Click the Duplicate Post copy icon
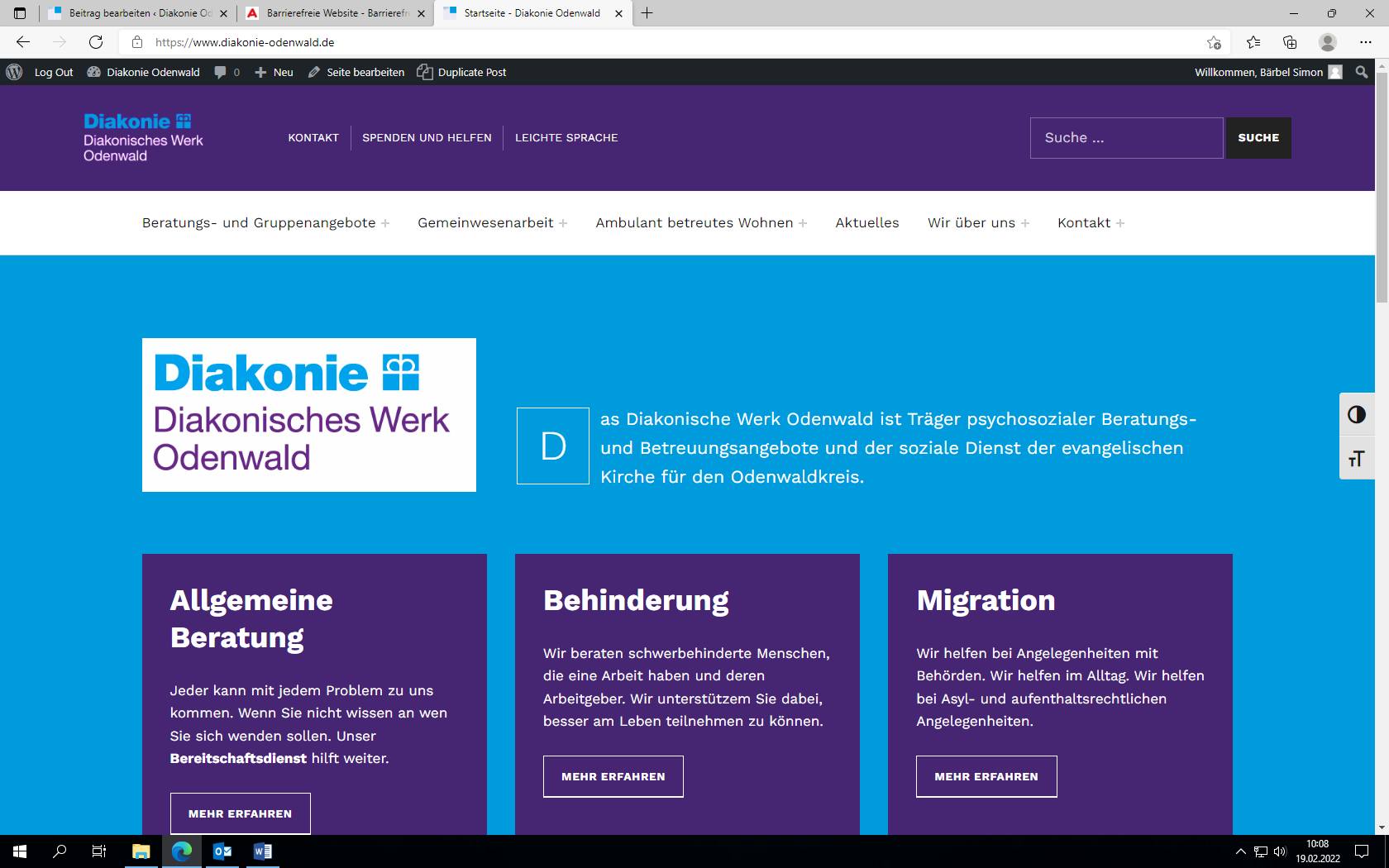This screenshot has height=868, width=1389. point(424,72)
